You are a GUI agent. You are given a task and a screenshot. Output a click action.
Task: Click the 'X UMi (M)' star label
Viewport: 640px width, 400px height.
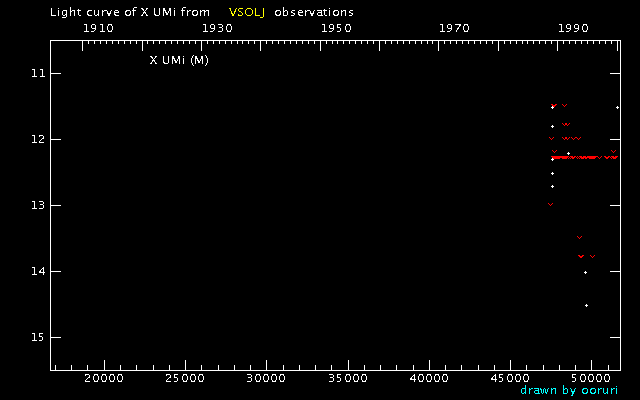click(x=179, y=60)
